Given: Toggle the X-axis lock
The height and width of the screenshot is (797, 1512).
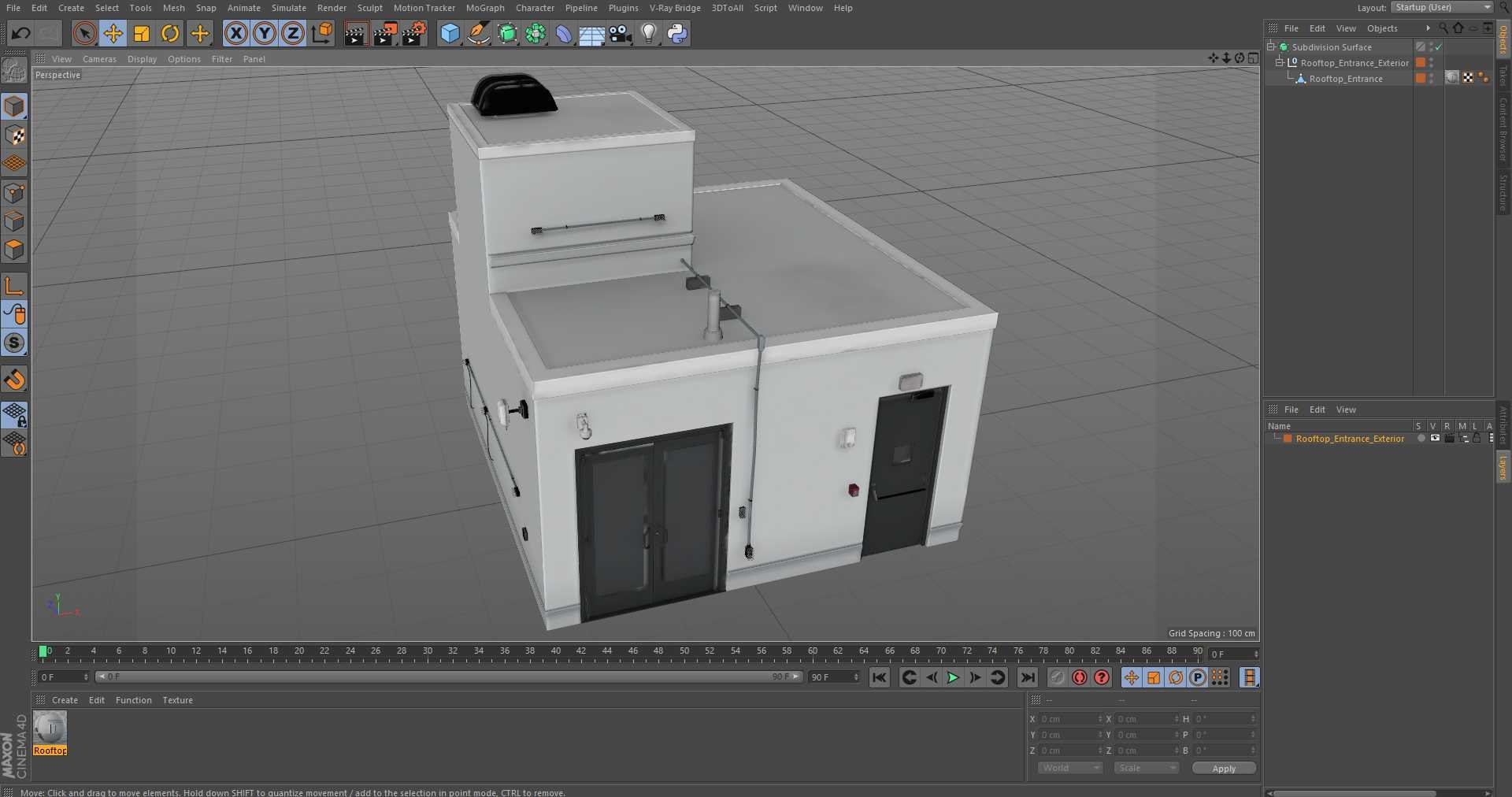Looking at the screenshot, I should point(235,33).
